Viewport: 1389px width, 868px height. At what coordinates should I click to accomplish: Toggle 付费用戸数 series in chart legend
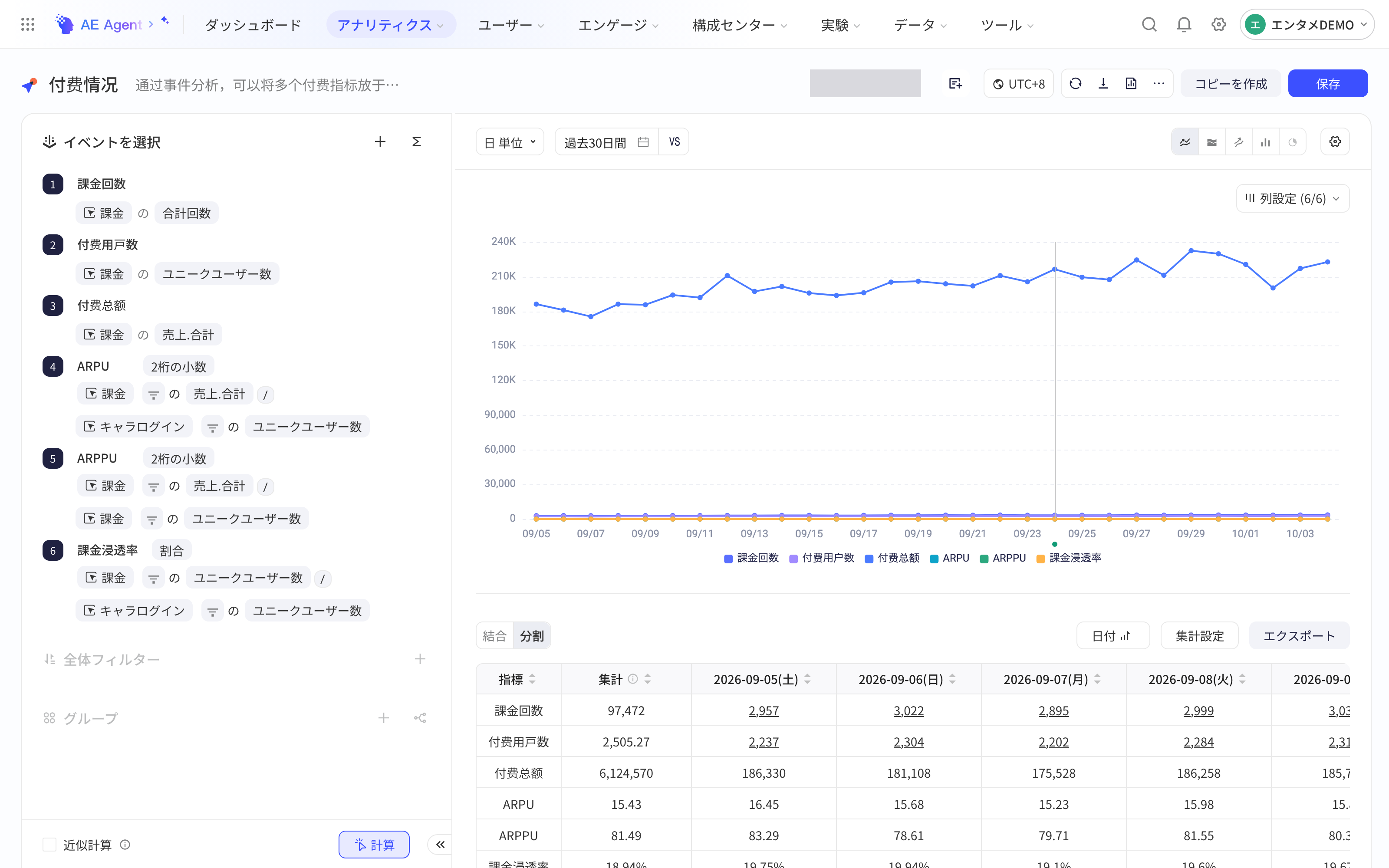point(822,558)
